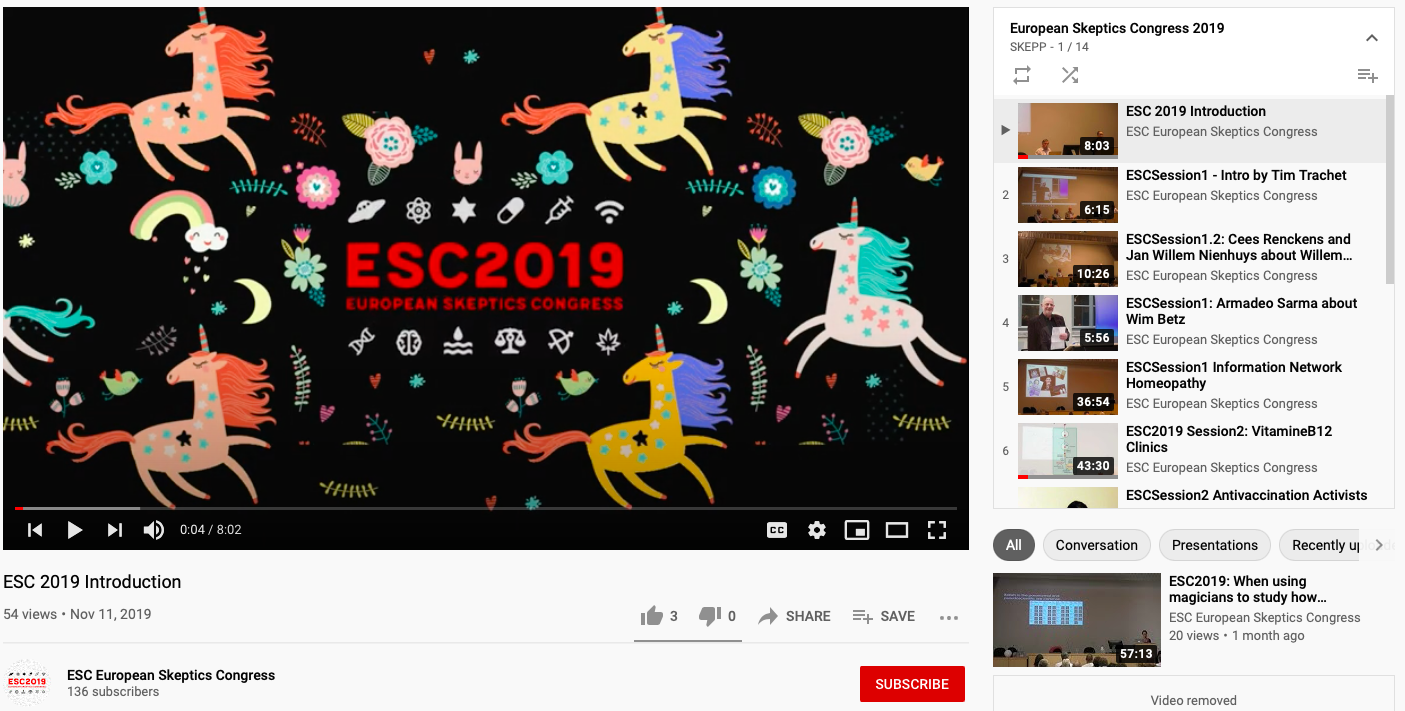Open 'ESC2019: When using magicians to study how' title
This screenshot has width=1405, height=711.
1248,589
